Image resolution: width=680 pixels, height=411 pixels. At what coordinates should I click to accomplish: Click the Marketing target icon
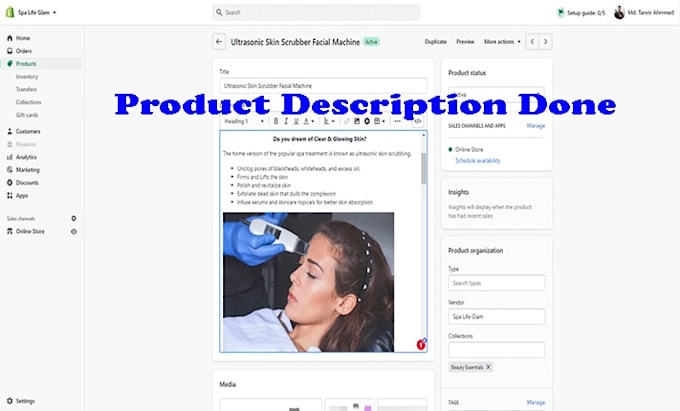(10, 170)
